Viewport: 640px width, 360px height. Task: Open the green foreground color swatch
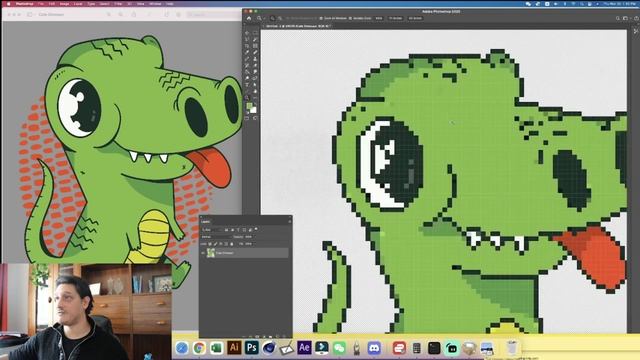coord(249,106)
